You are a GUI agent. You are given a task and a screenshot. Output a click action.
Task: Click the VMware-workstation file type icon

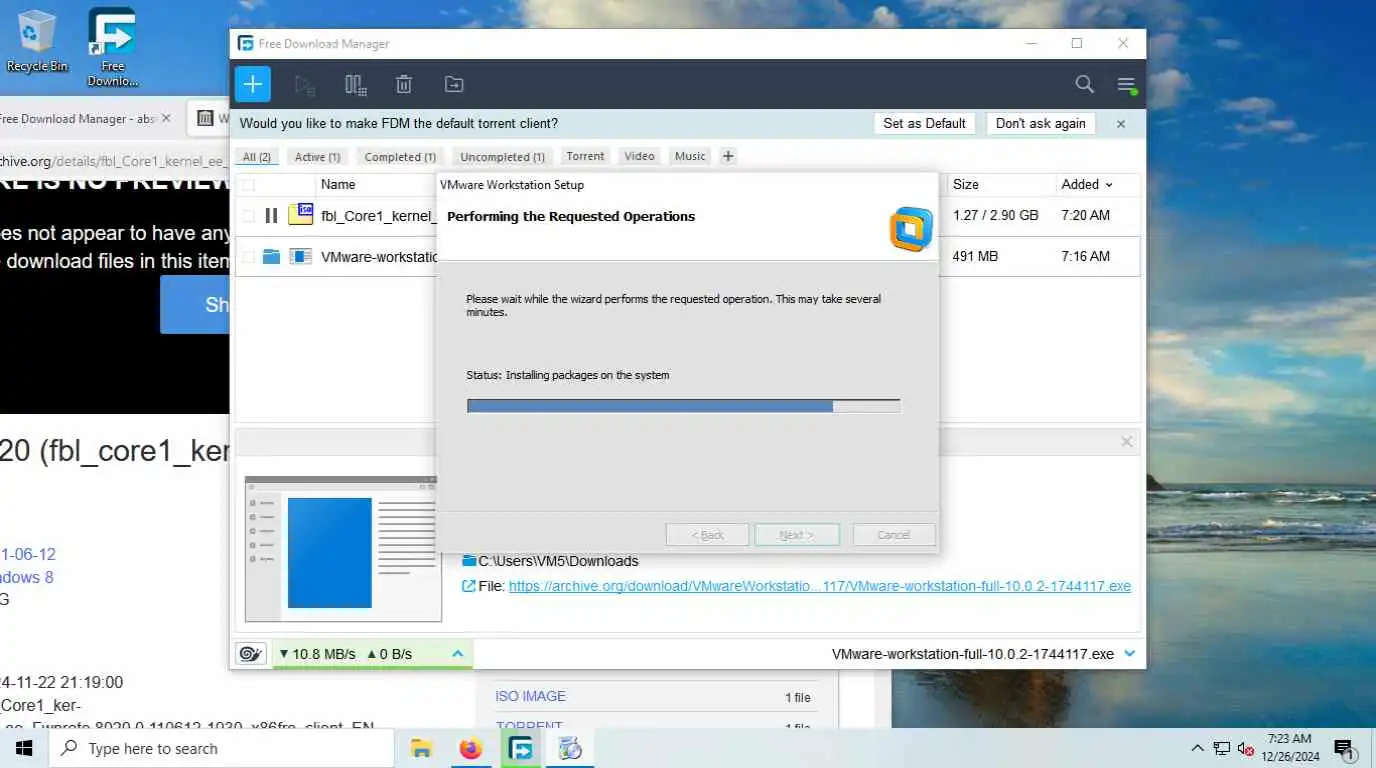300,257
